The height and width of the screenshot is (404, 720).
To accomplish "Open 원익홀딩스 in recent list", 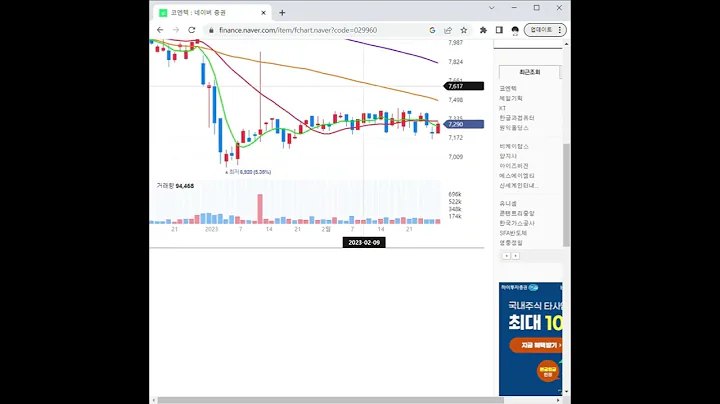I will coord(514,128).
